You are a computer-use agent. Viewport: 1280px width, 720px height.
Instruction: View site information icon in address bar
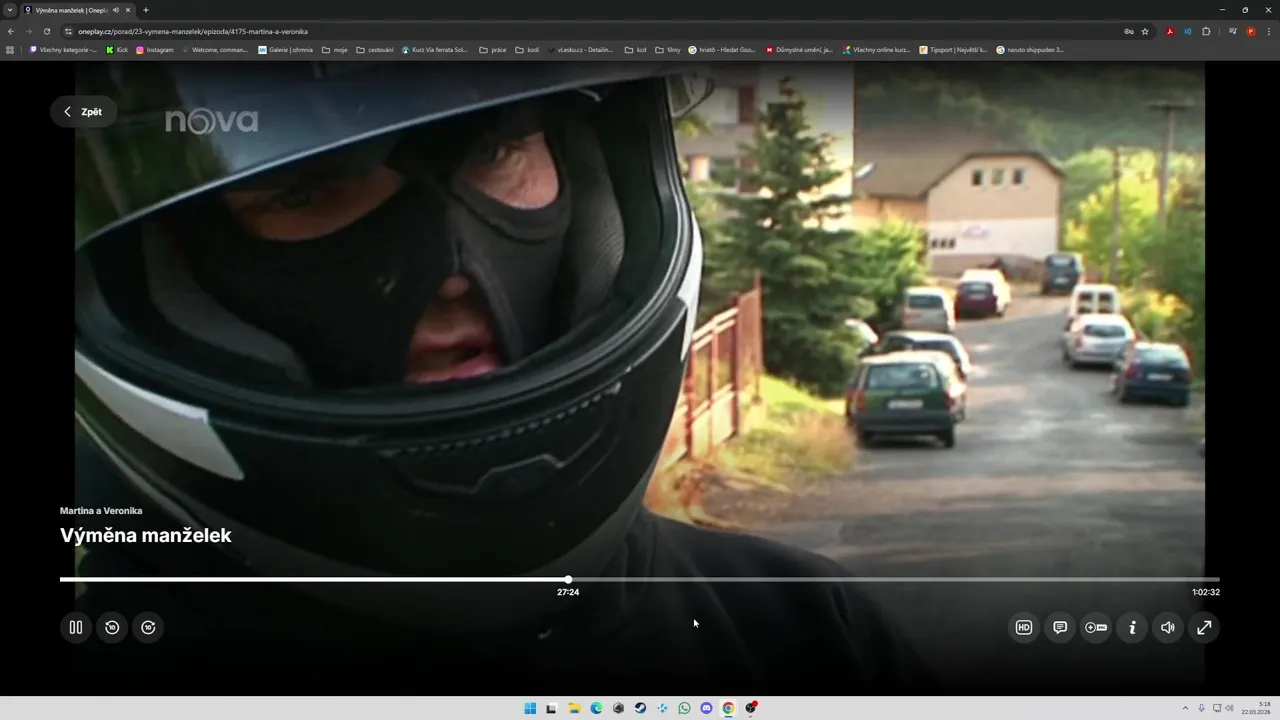coord(69,31)
